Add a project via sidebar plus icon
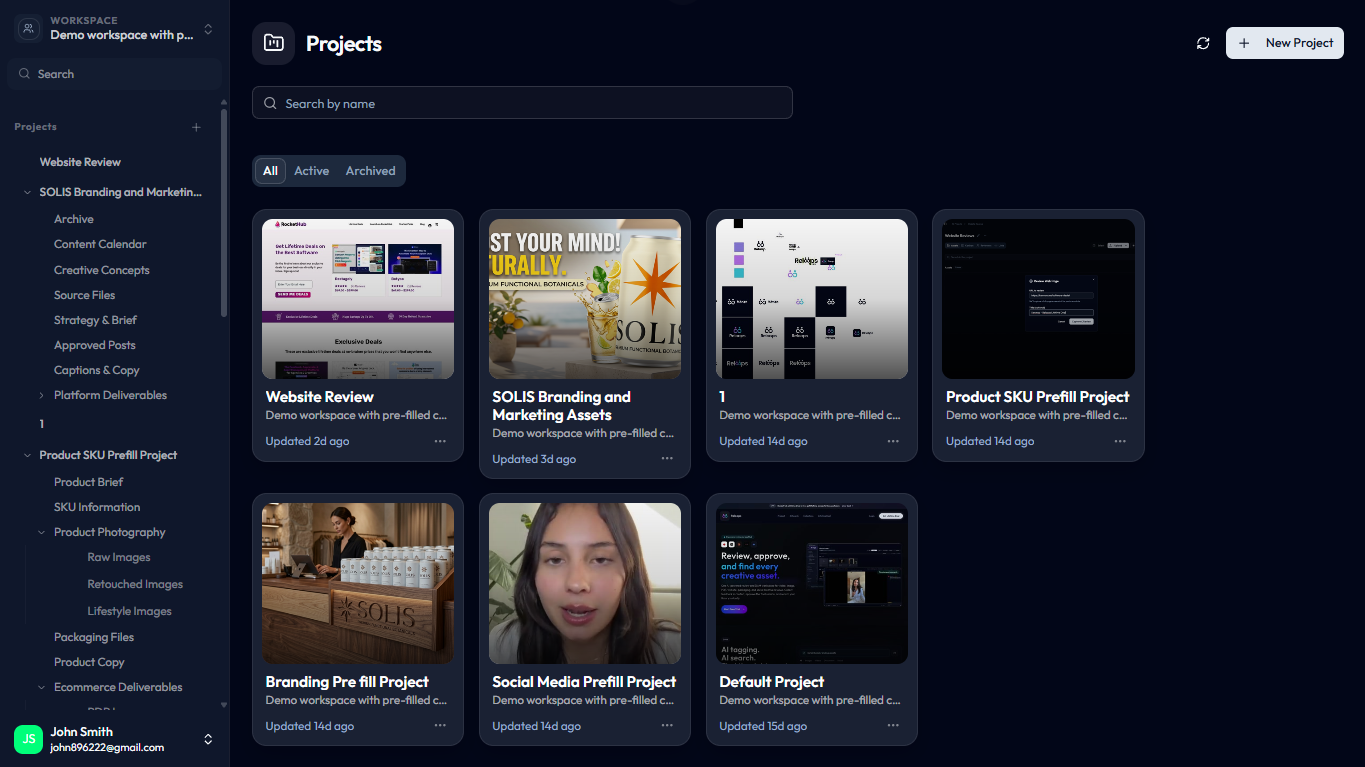 (196, 127)
